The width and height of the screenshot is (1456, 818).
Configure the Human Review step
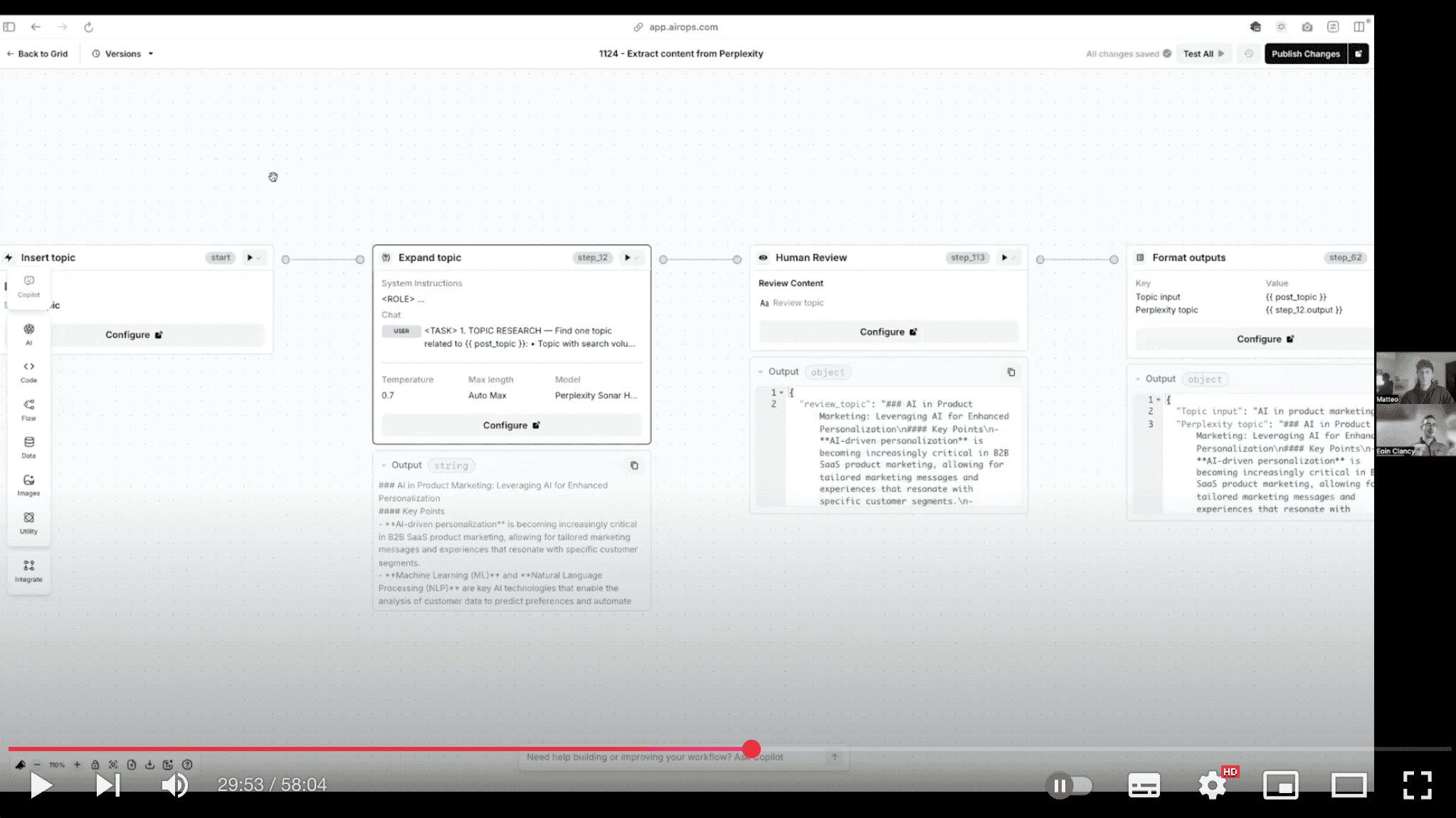tap(889, 332)
